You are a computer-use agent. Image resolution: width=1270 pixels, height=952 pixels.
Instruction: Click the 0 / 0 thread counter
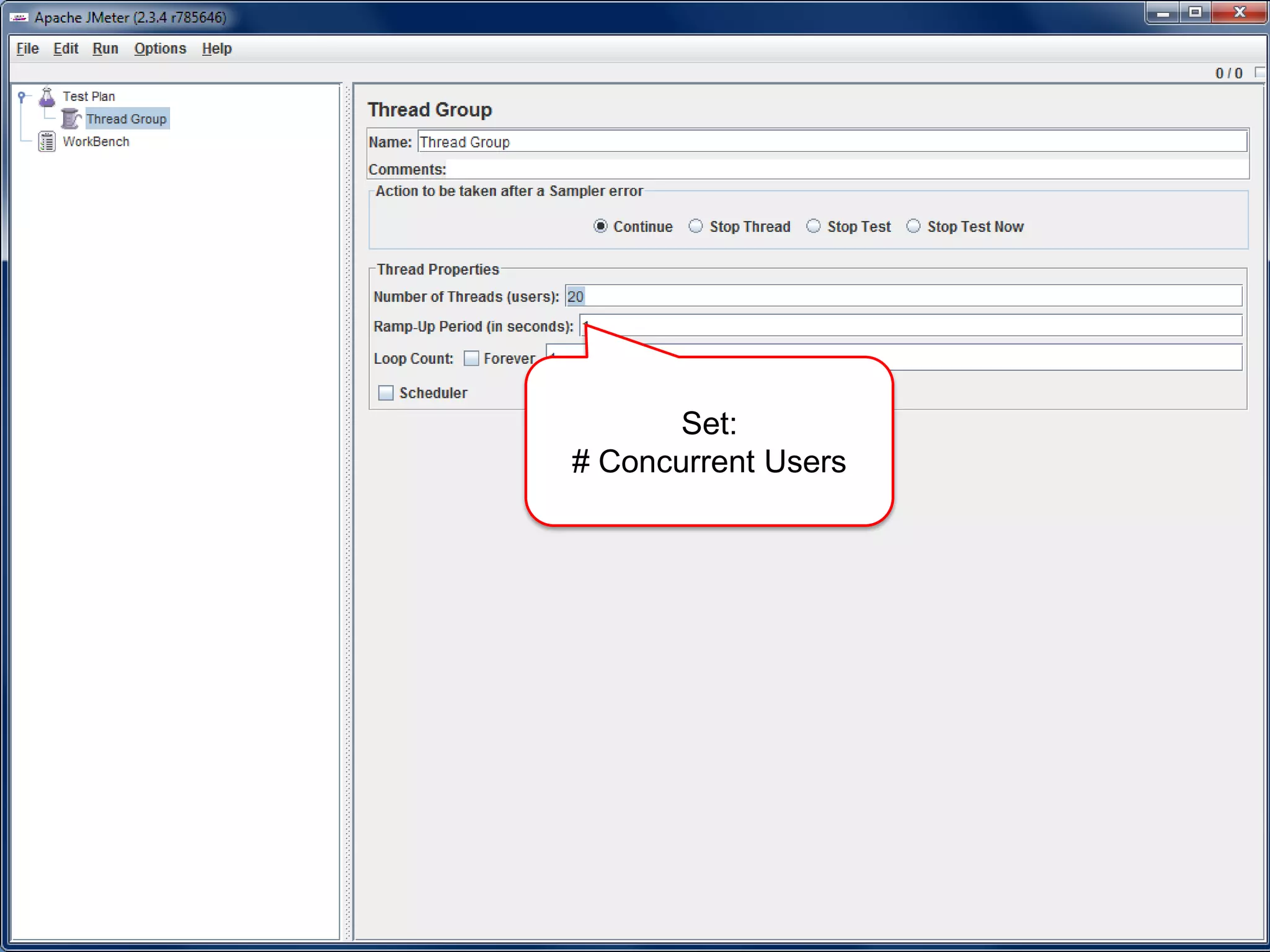pyautogui.click(x=1228, y=73)
